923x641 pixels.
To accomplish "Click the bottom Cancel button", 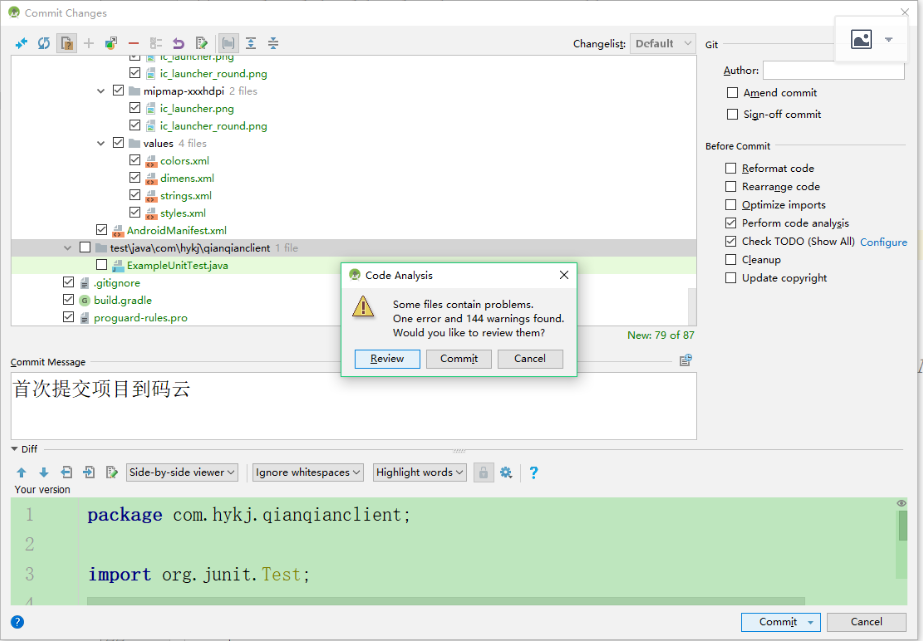I will click(866, 622).
